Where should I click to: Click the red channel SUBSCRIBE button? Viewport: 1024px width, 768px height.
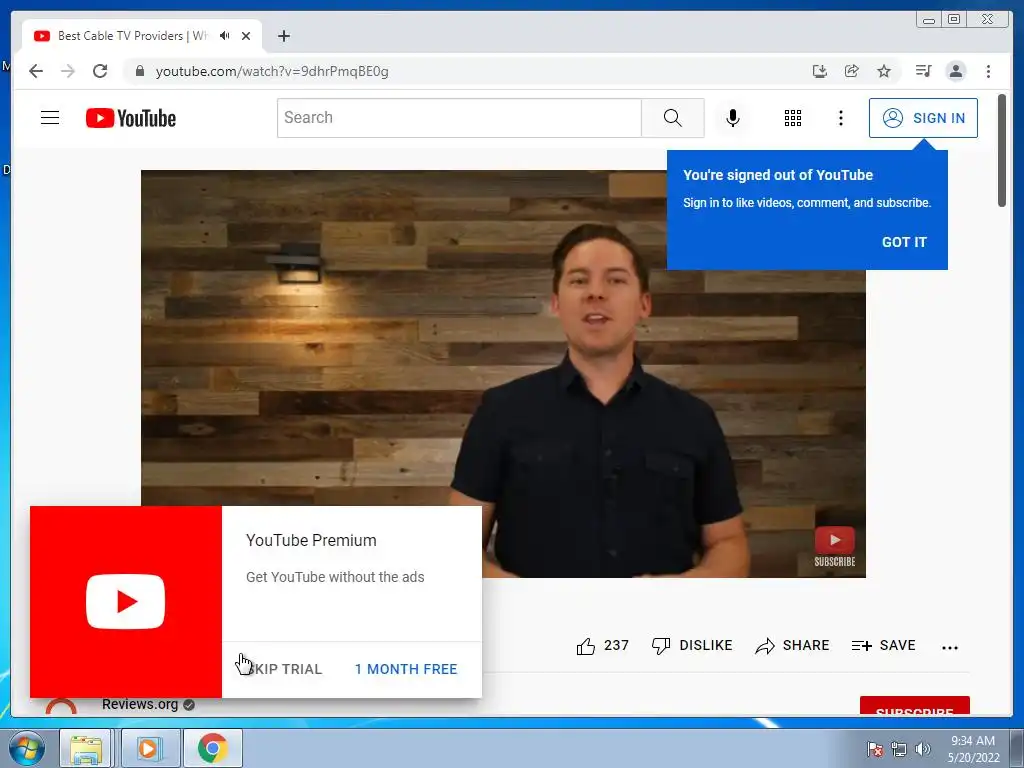pos(914,706)
